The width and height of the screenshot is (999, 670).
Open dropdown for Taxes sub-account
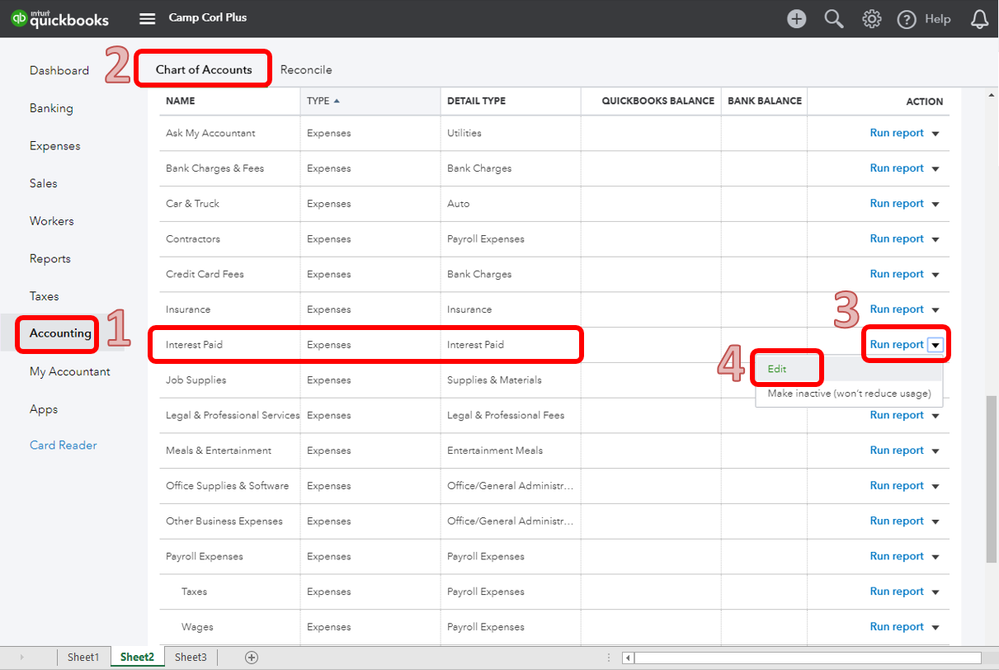[x=935, y=592]
